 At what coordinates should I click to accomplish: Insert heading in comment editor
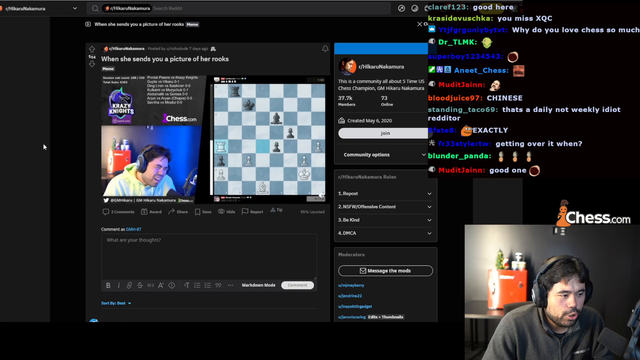187,285
